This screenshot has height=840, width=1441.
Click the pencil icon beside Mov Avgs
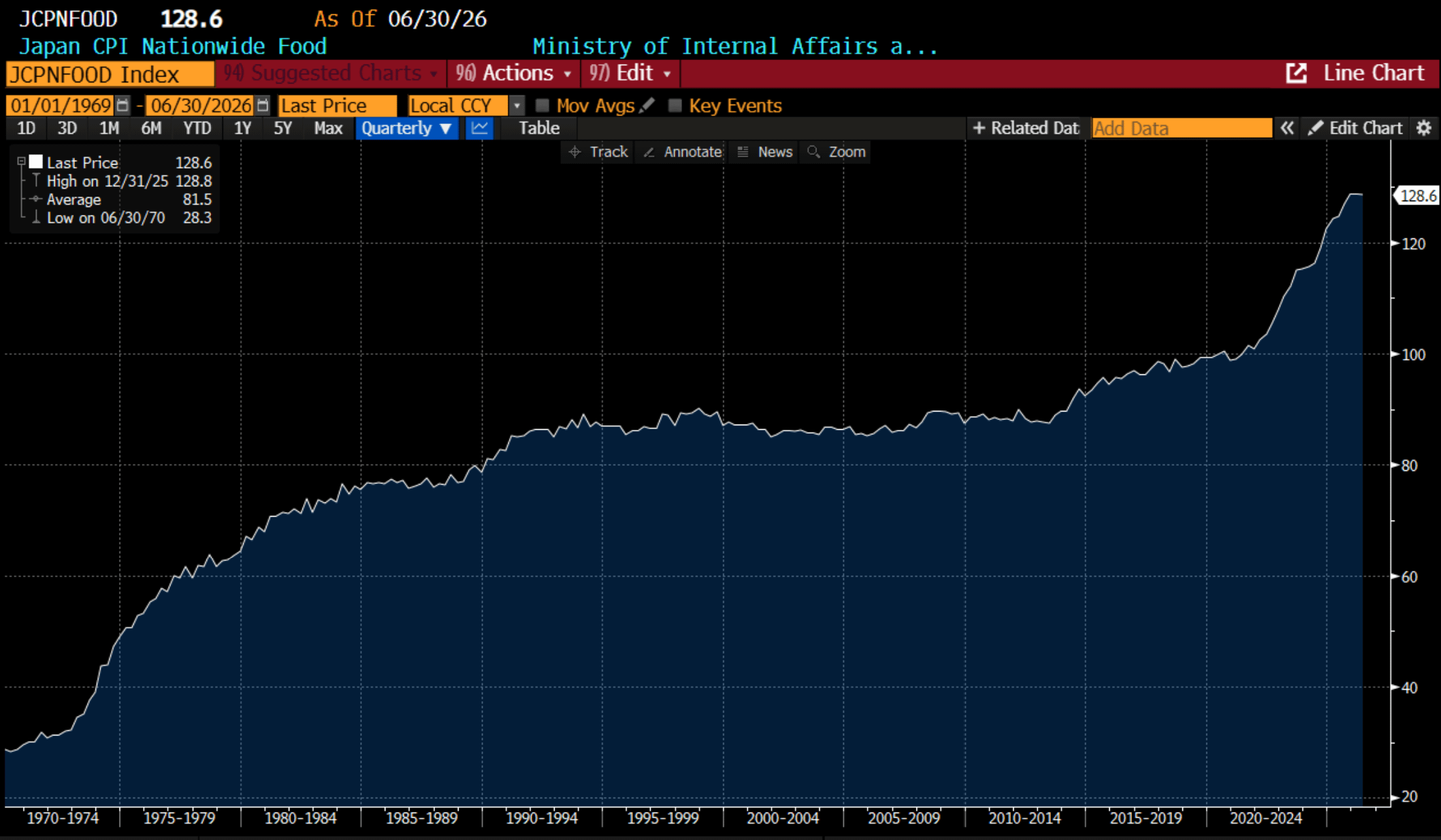(x=647, y=105)
